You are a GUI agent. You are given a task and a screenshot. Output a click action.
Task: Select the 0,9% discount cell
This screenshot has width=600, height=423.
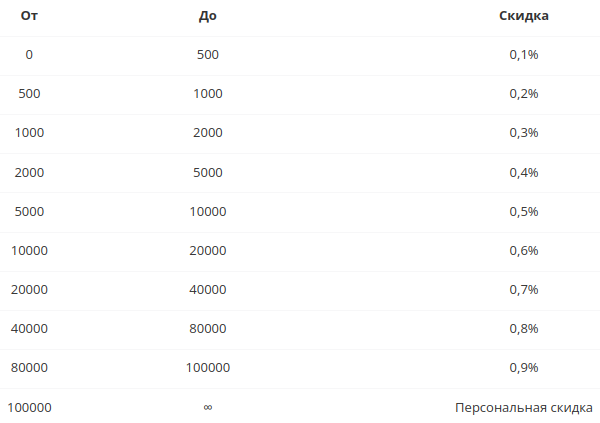click(x=524, y=368)
